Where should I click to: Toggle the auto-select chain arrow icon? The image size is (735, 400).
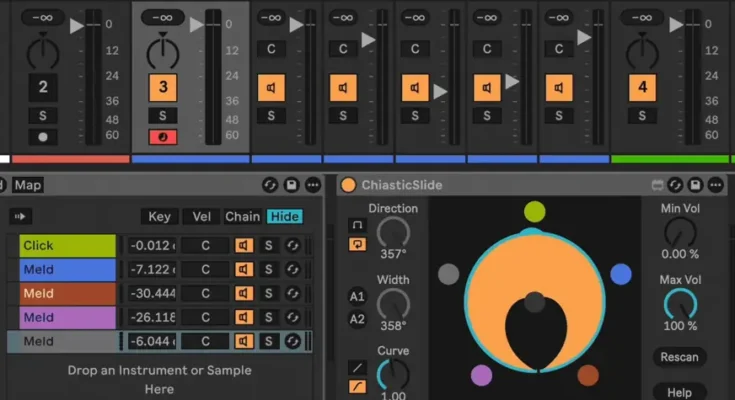click(20, 216)
